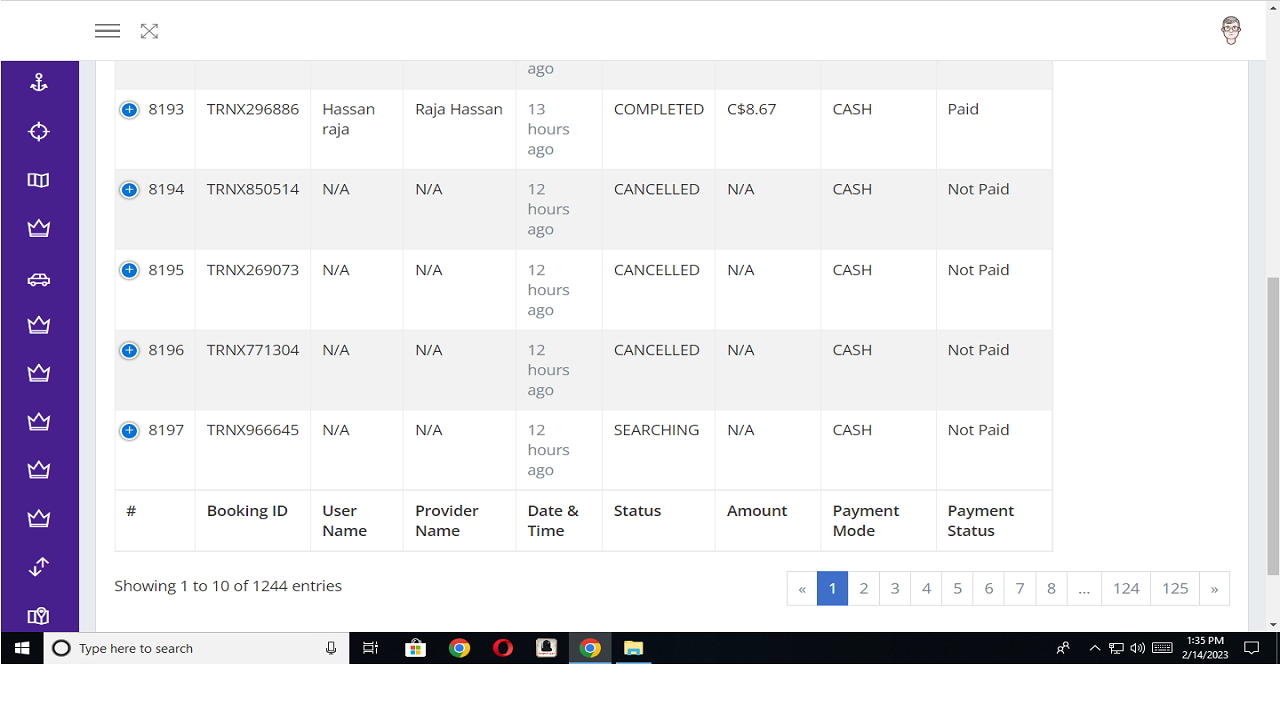Image resolution: width=1280 pixels, height=720 pixels.
Task: Jump to page 125 in pagination
Action: coord(1174,588)
